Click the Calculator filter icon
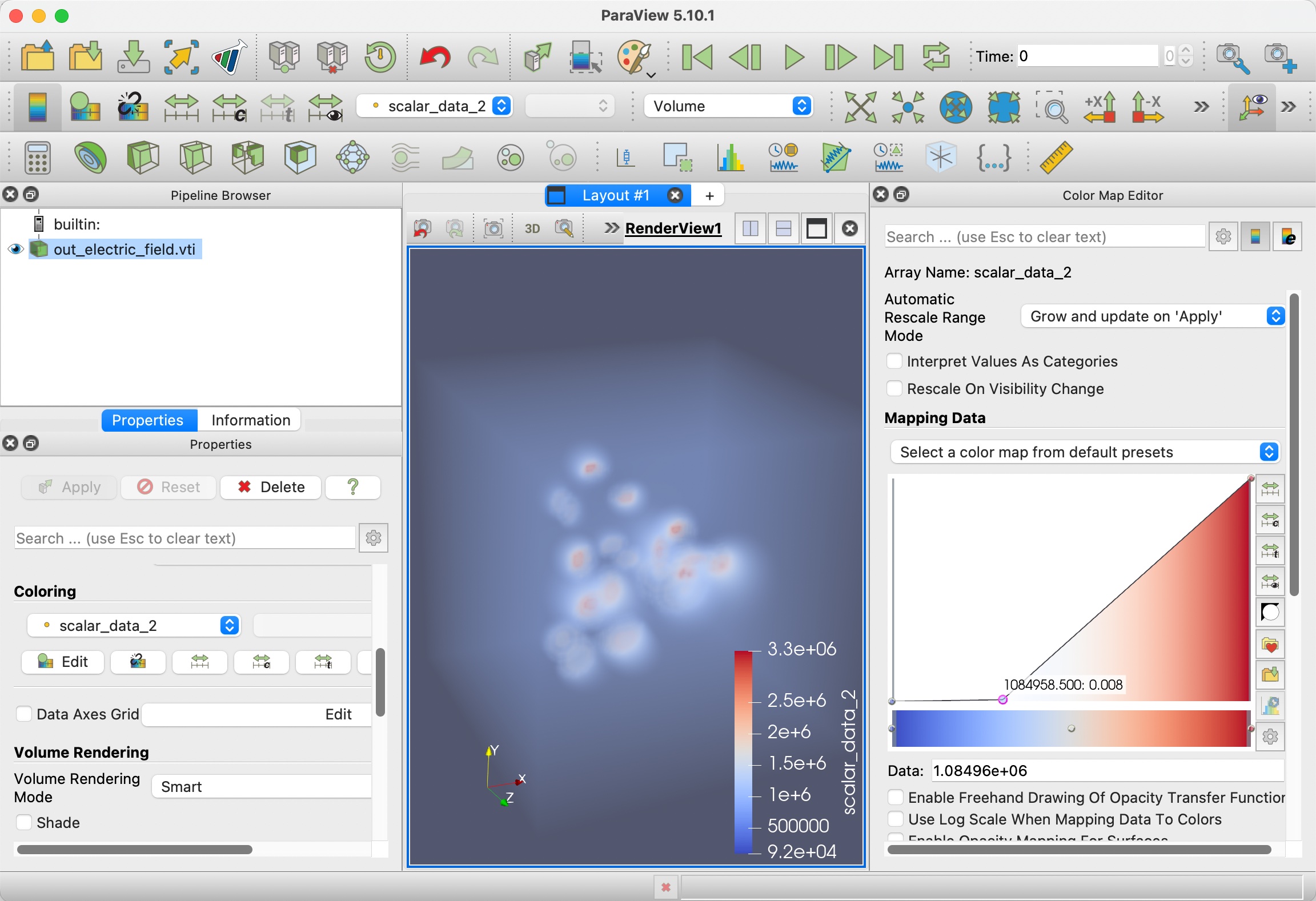 (x=38, y=157)
